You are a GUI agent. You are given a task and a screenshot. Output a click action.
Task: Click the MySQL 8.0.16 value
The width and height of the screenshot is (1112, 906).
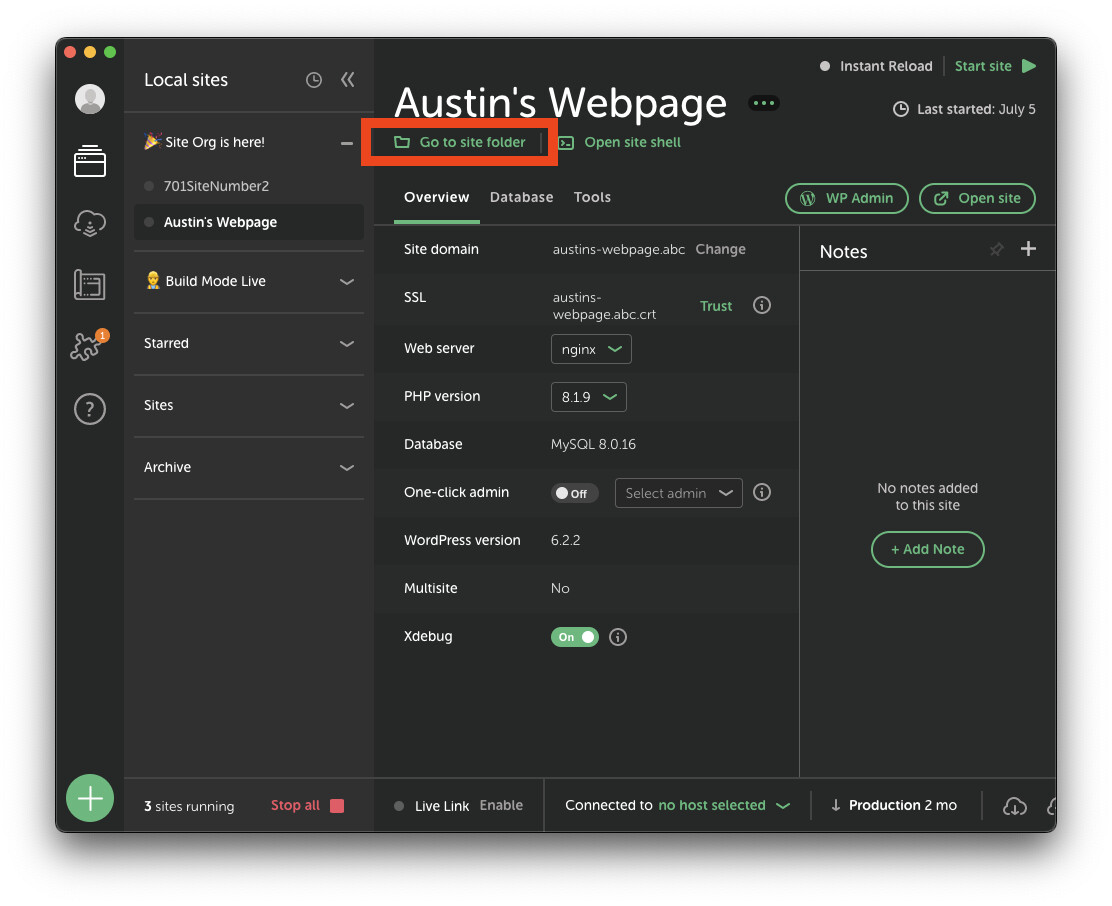coord(593,444)
